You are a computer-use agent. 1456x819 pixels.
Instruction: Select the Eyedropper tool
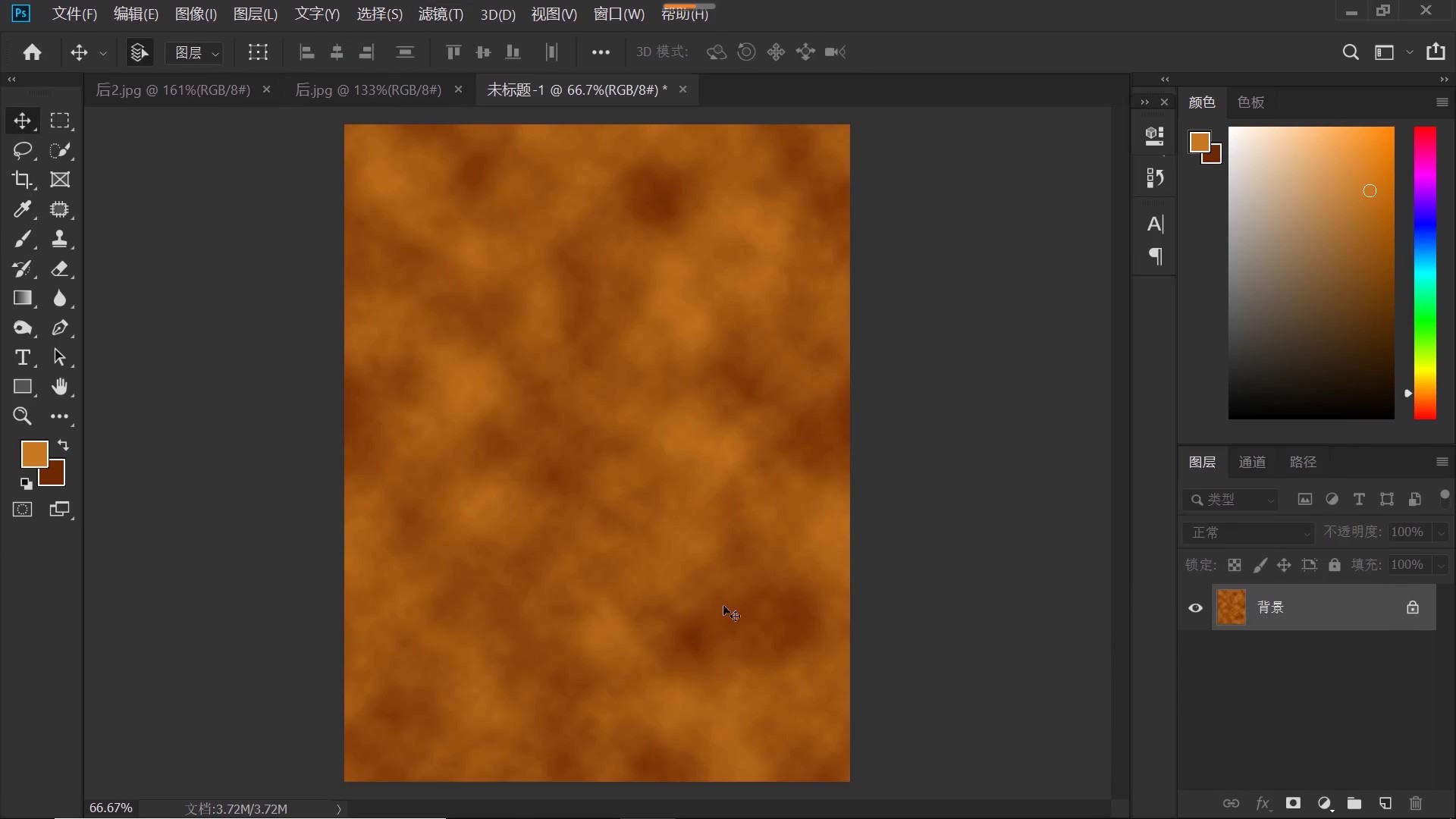pos(22,209)
